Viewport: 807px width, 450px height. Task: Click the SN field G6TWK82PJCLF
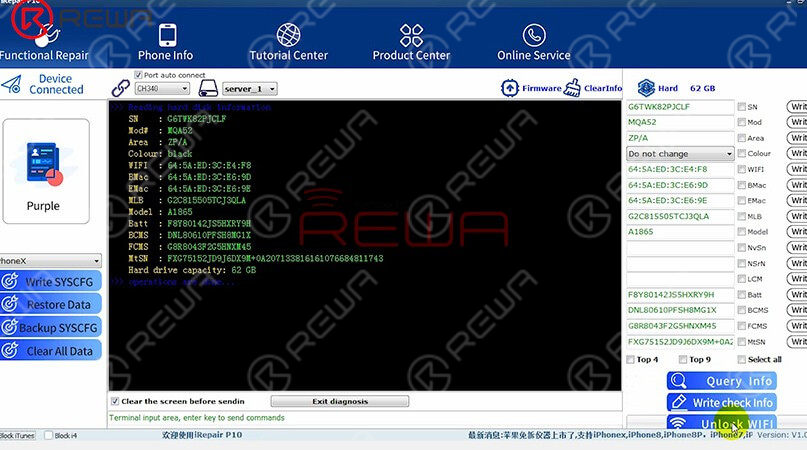[x=680, y=107]
